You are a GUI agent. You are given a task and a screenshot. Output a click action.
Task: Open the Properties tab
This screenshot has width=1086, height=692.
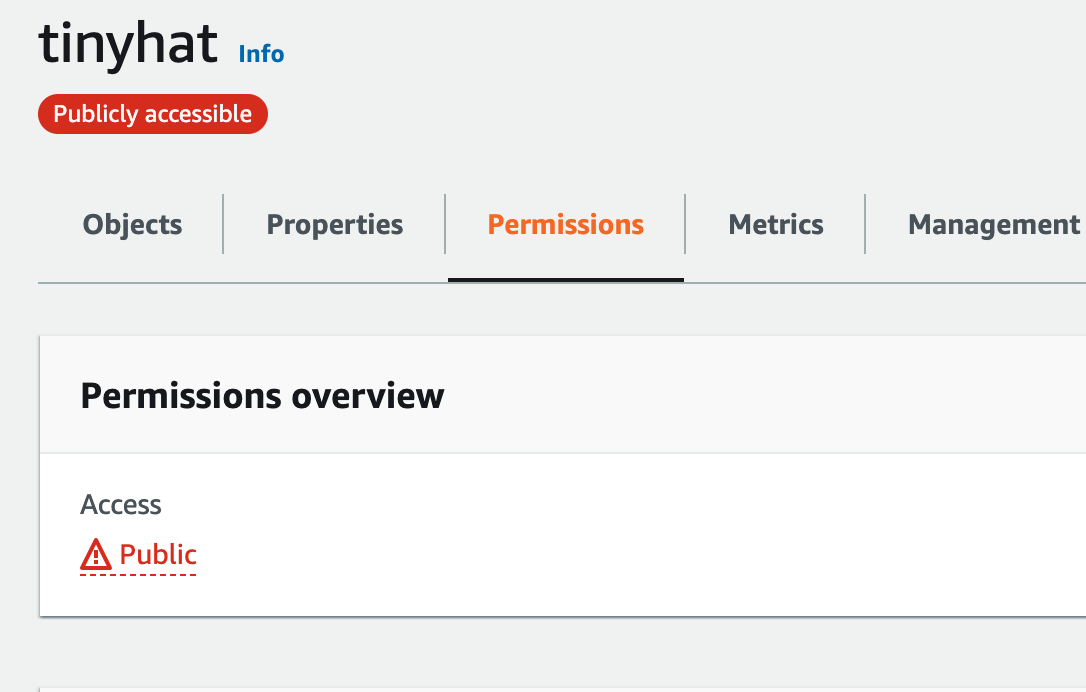click(335, 224)
